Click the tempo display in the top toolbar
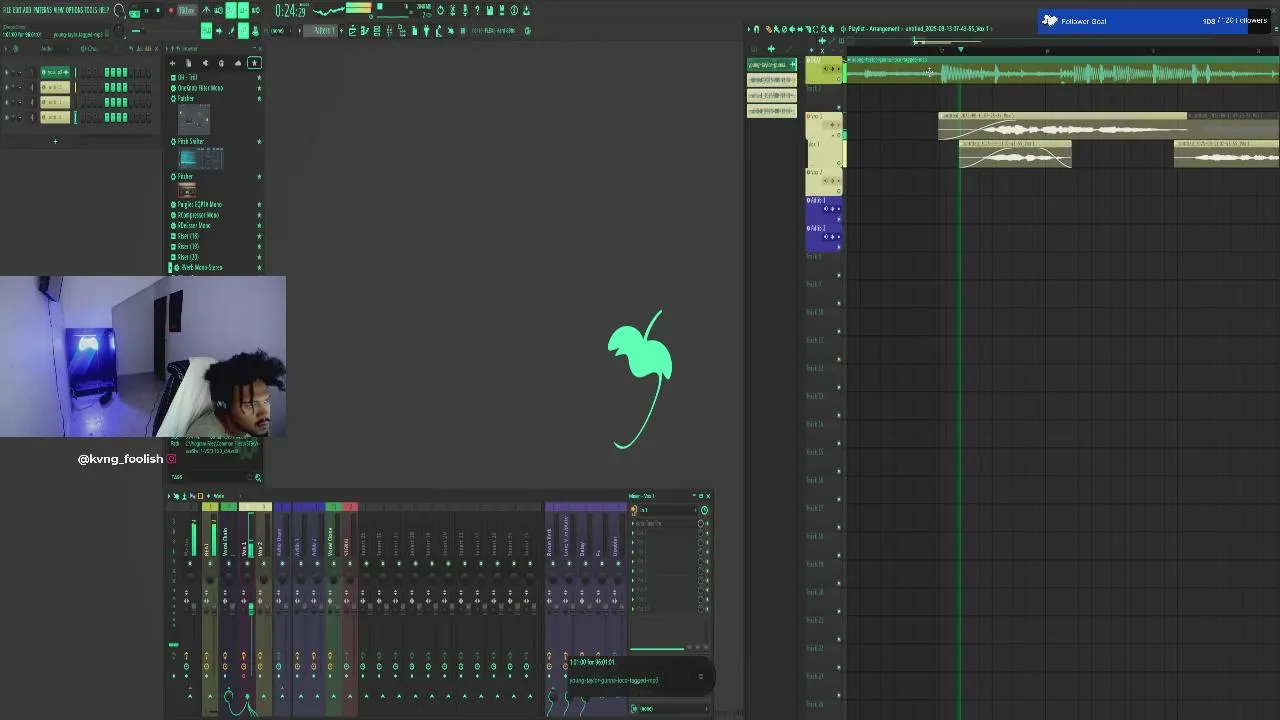 coord(187,10)
